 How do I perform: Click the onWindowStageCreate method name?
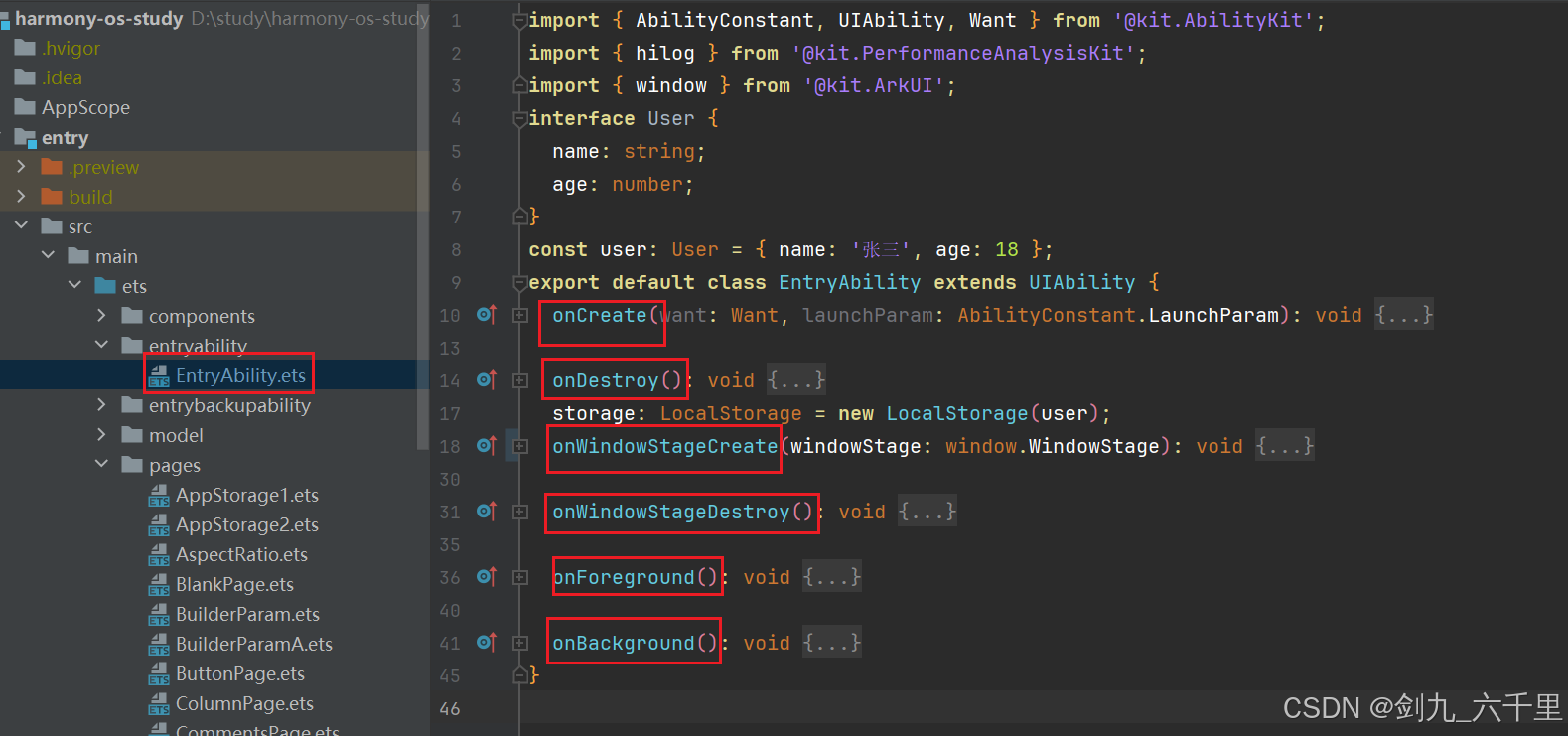click(x=665, y=446)
